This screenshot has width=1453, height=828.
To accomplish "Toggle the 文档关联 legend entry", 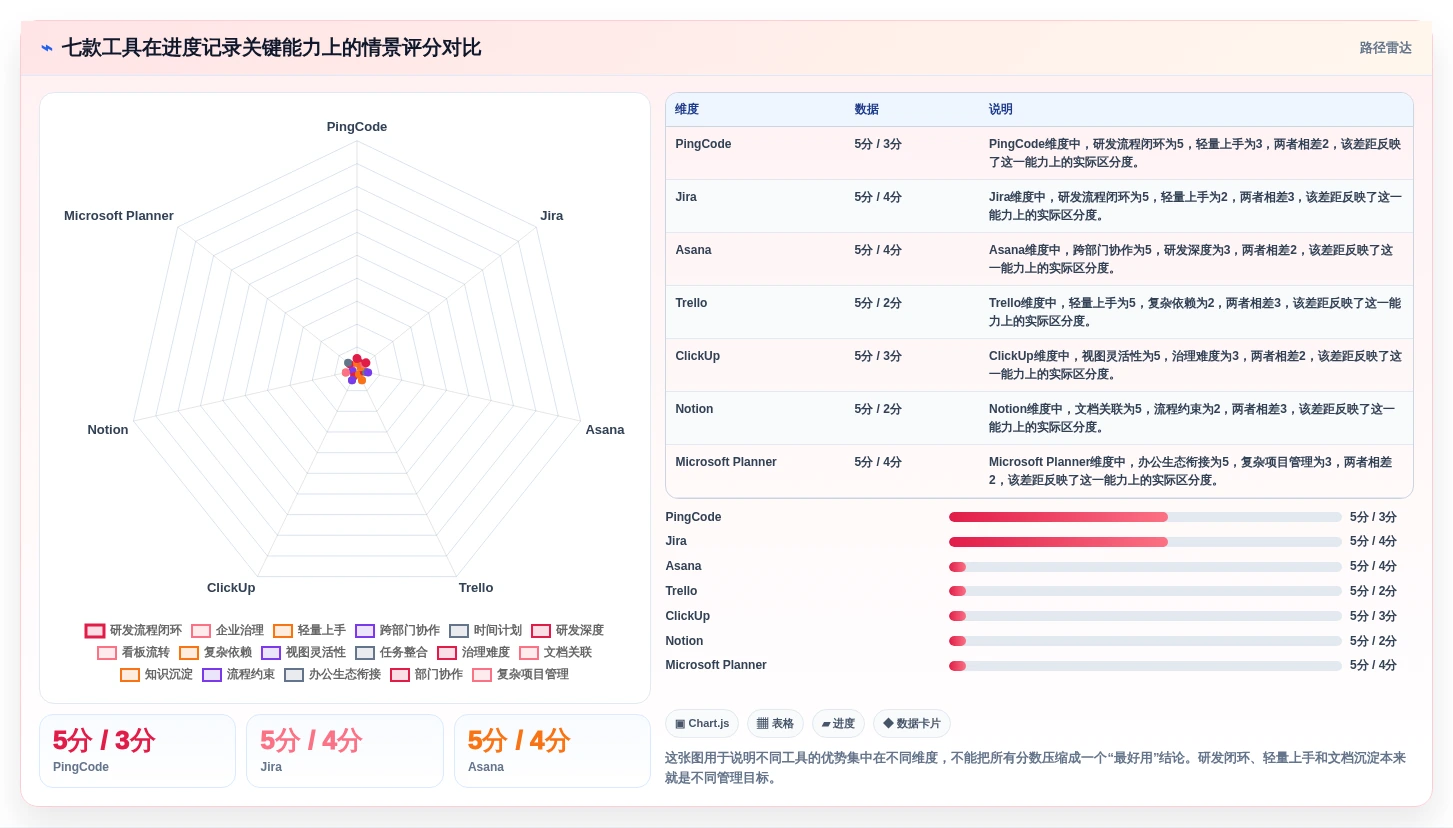I will pos(556,653).
